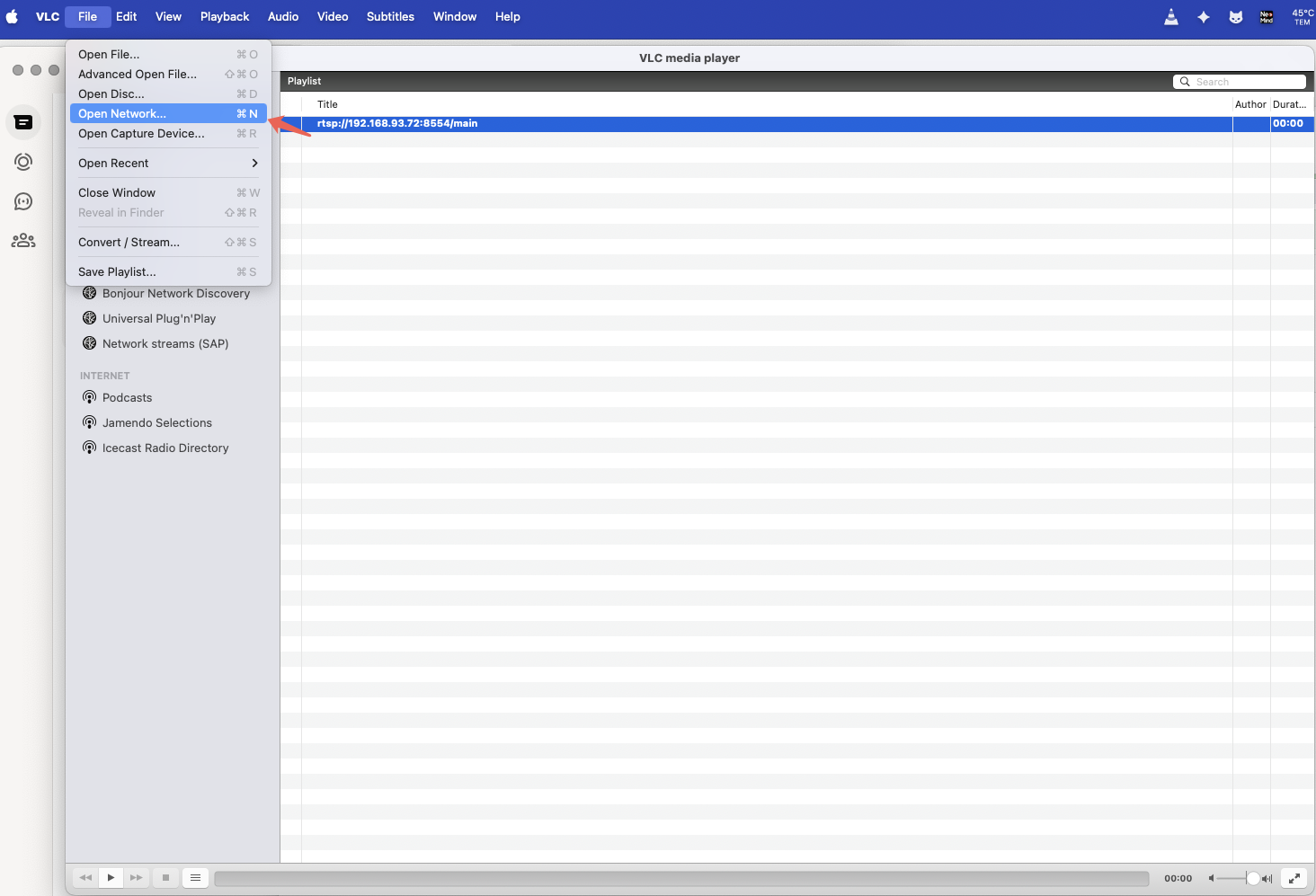Click the cat face menu bar icon
Screen dimensions: 1316x896
pyautogui.click(x=1236, y=16)
